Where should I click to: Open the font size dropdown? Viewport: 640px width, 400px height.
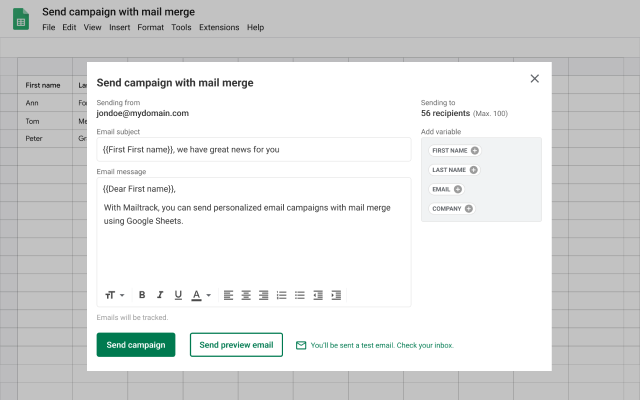[115, 295]
